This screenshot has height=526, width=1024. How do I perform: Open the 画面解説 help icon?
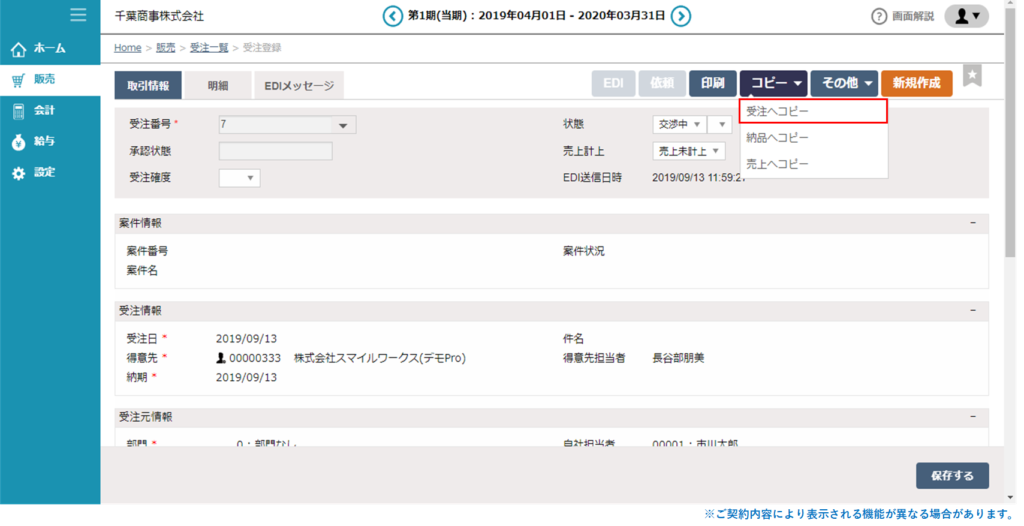pyautogui.click(x=879, y=16)
